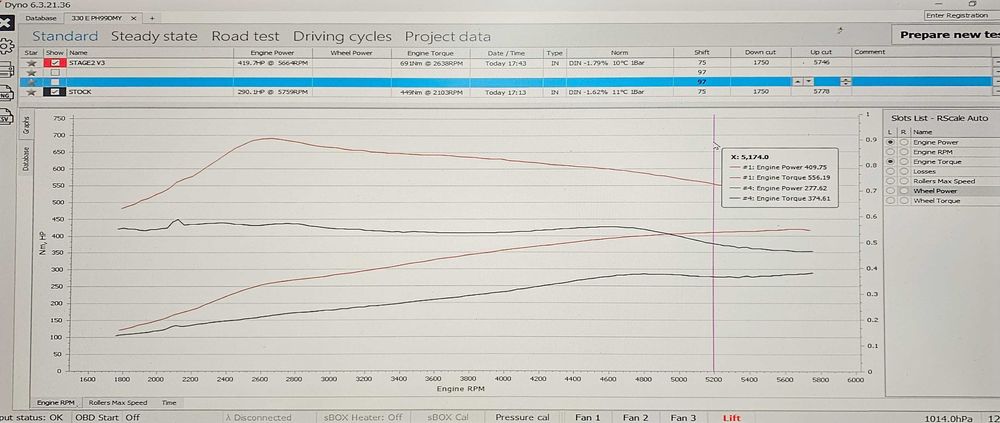Toggle Fan 2 in status bar

pos(635,417)
